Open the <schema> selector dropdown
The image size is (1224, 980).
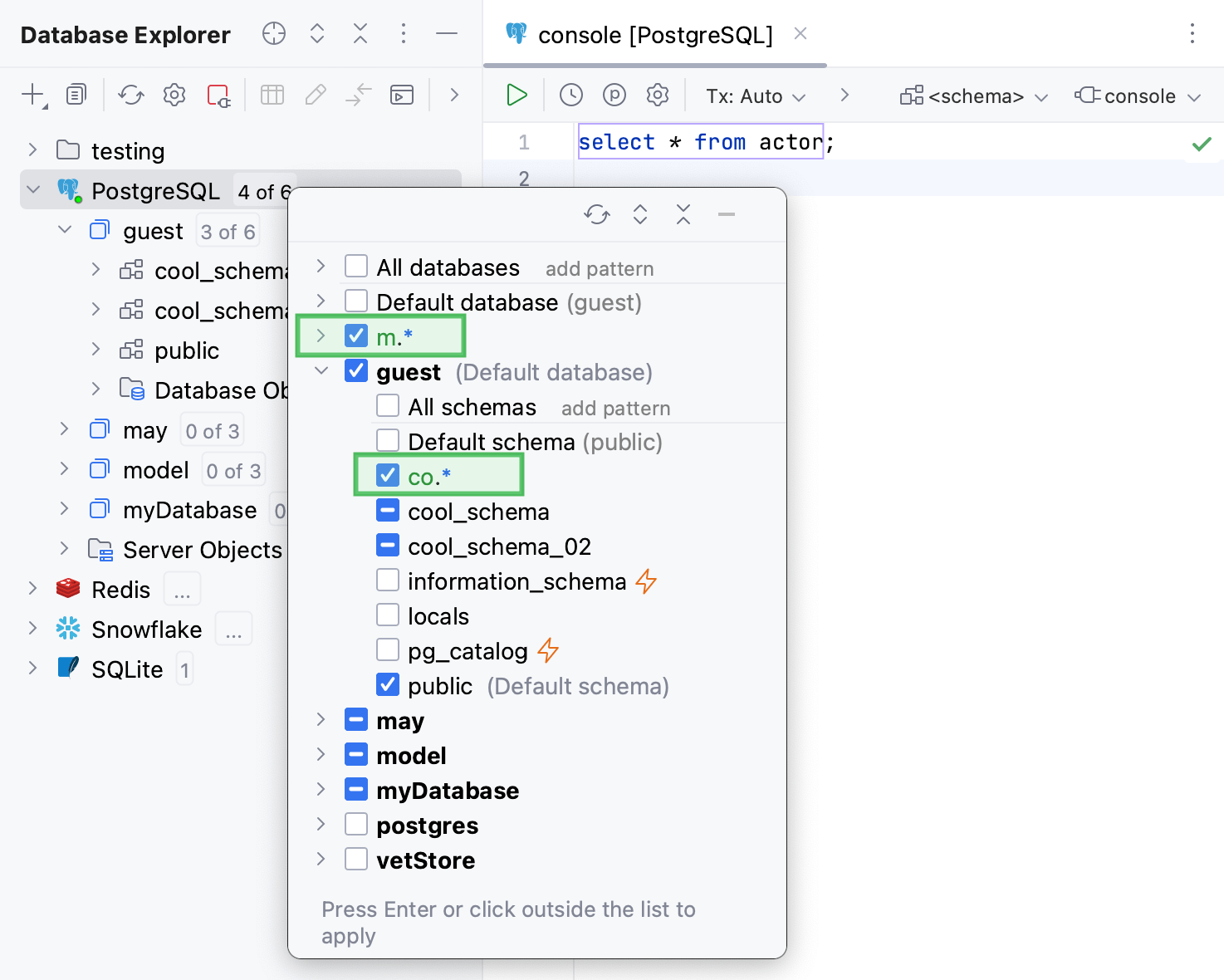click(x=972, y=95)
